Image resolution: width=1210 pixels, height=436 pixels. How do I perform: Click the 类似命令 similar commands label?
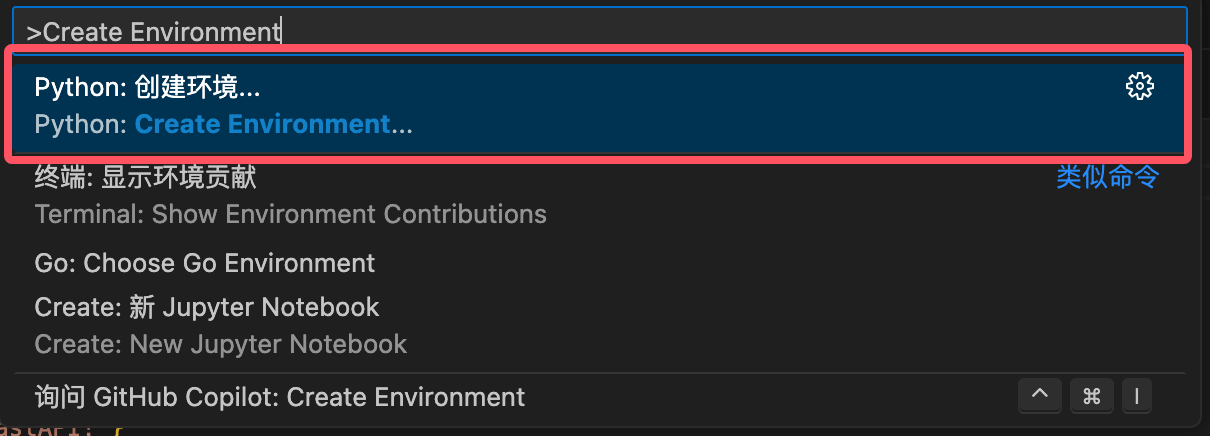coord(1107,177)
